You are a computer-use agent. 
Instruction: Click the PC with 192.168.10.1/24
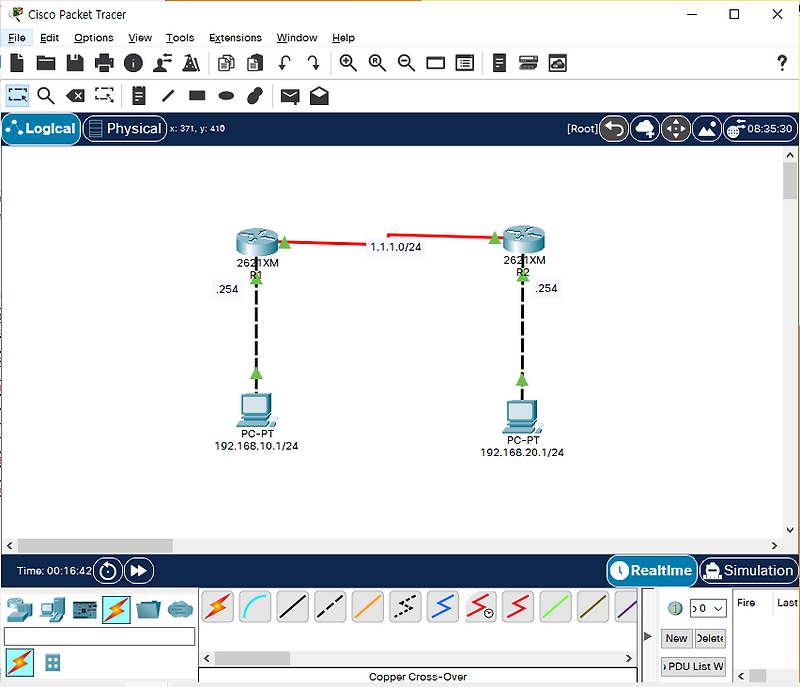tap(257, 410)
